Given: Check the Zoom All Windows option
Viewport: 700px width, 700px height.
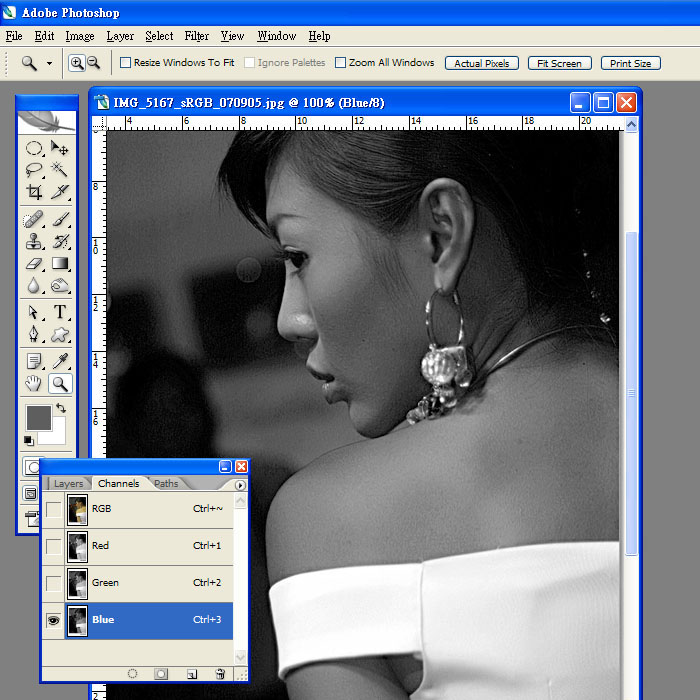Looking at the screenshot, I should [340, 63].
